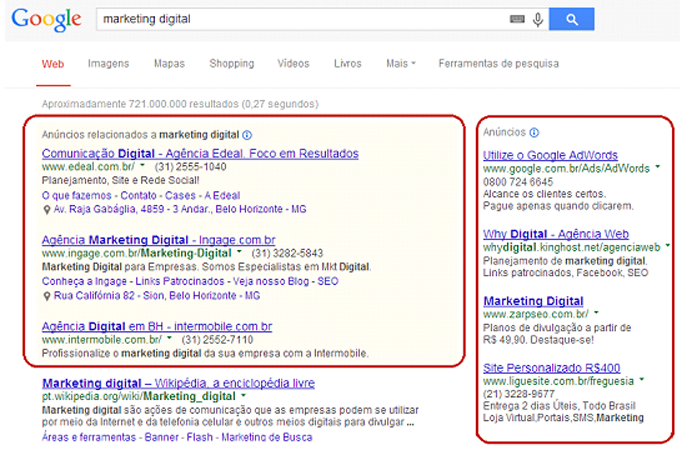Open Rua Califórnia 82 - Sion address link
Screen dimensions: 680x456
tap(157, 296)
